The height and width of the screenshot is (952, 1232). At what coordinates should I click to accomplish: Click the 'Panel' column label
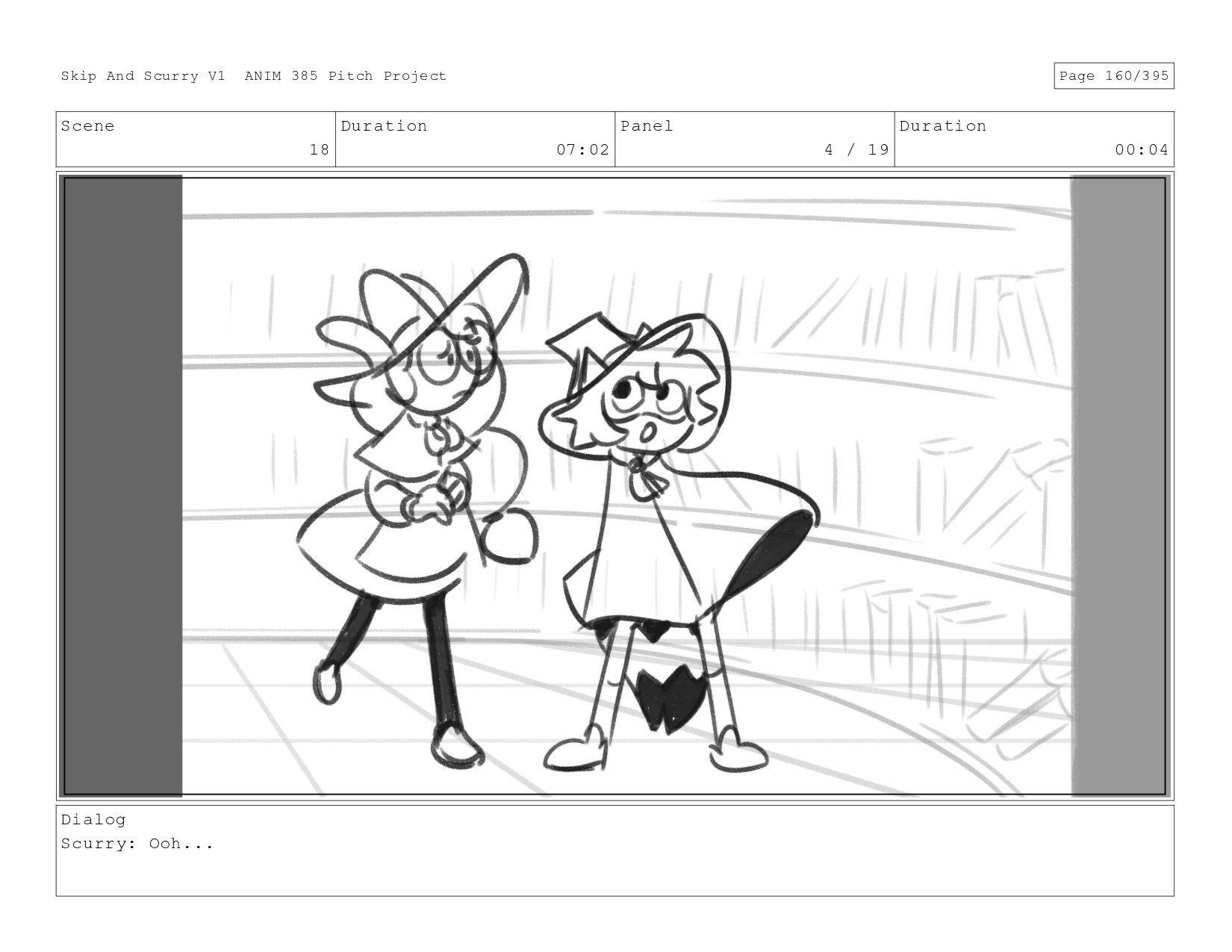click(x=647, y=126)
